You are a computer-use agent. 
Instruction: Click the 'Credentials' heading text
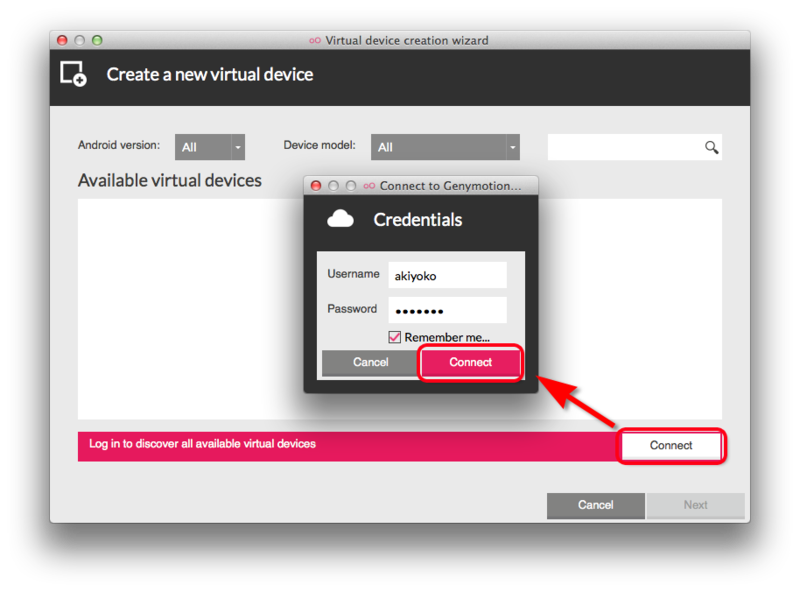coord(418,219)
